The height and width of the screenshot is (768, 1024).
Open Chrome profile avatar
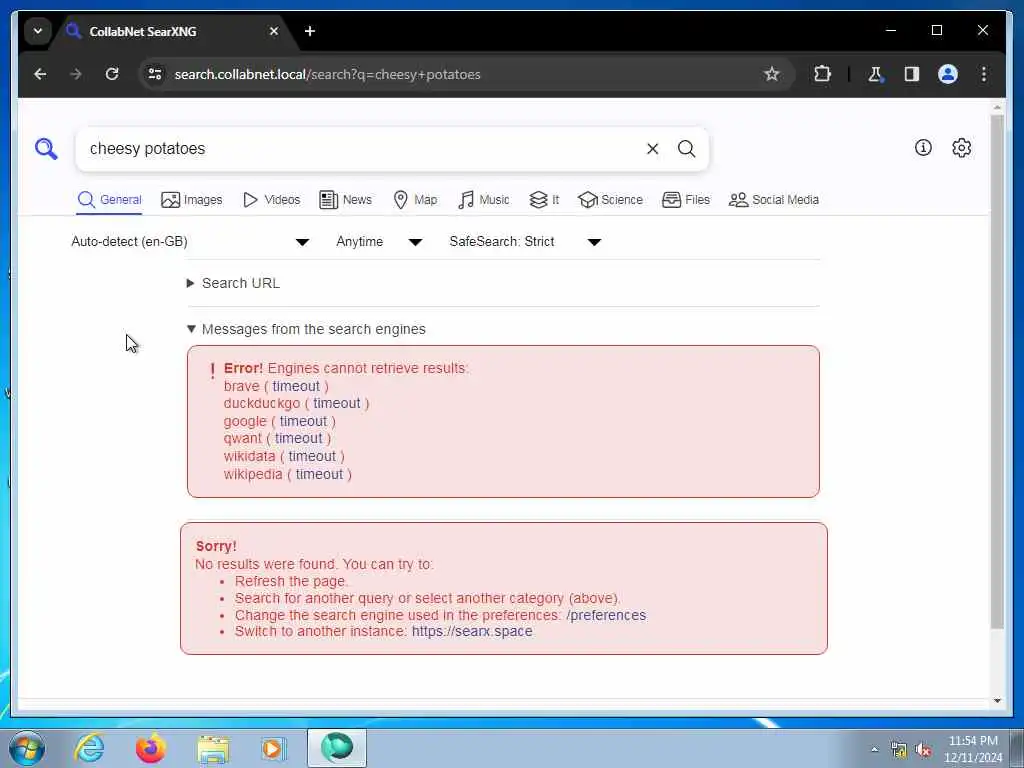pos(948,74)
